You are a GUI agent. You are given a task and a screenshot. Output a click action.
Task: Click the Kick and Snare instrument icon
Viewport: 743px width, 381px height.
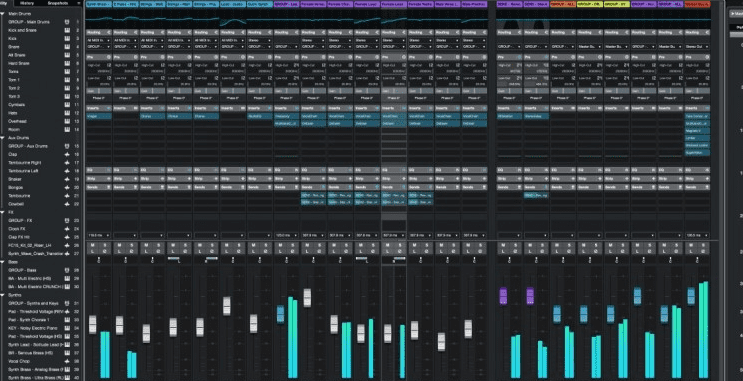pos(67,30)
